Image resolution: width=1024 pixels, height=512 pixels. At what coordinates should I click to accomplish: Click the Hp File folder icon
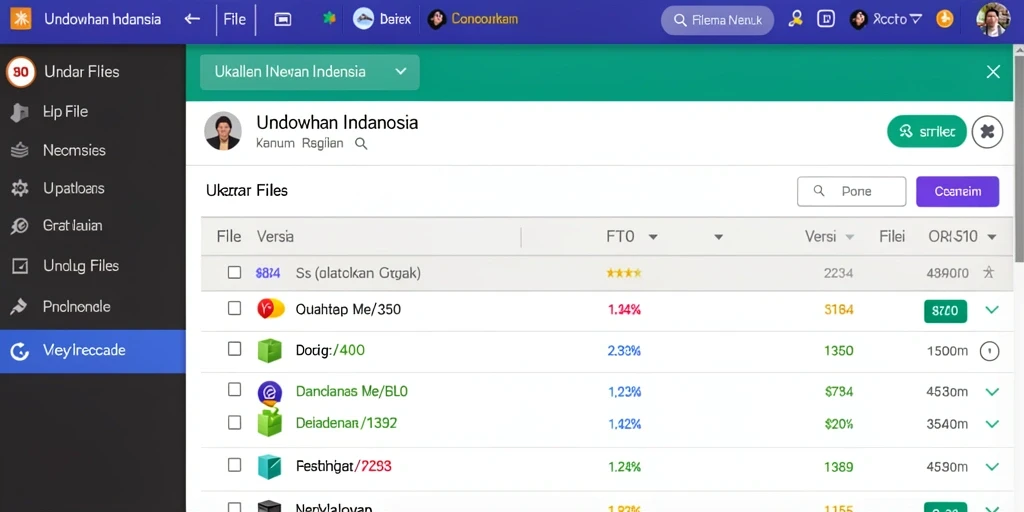pyautogui.click(x=20, y=112)
